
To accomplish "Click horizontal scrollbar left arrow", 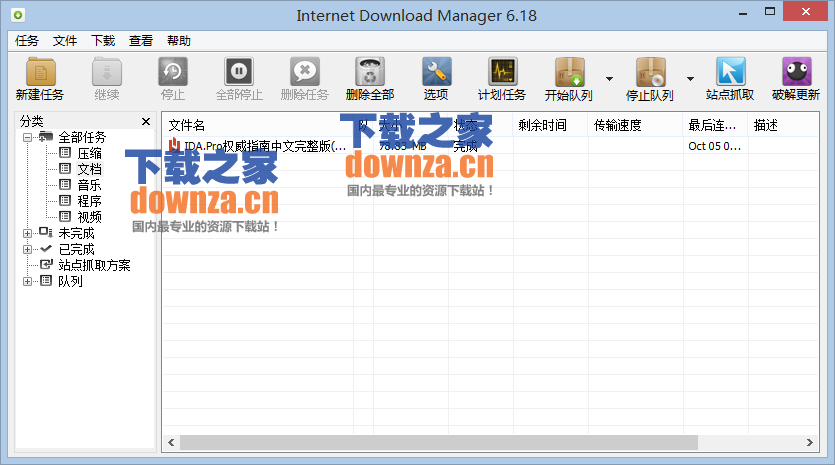I will pos(171,443).
